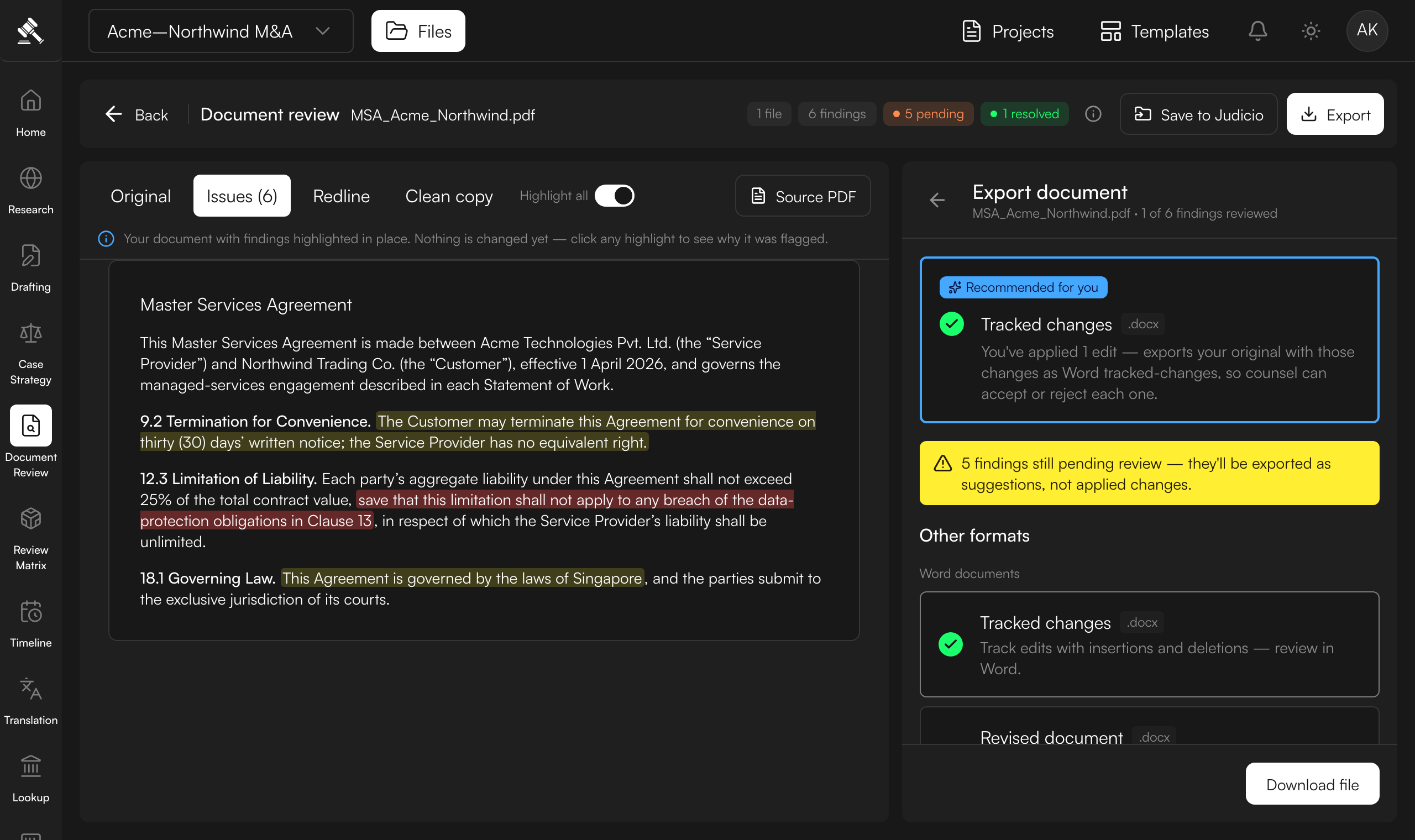The height and width of the screenshot is (840, 1415).
Task: Expand the Acme—Northwind M&A project dropdown
Action: coord(221,31)
